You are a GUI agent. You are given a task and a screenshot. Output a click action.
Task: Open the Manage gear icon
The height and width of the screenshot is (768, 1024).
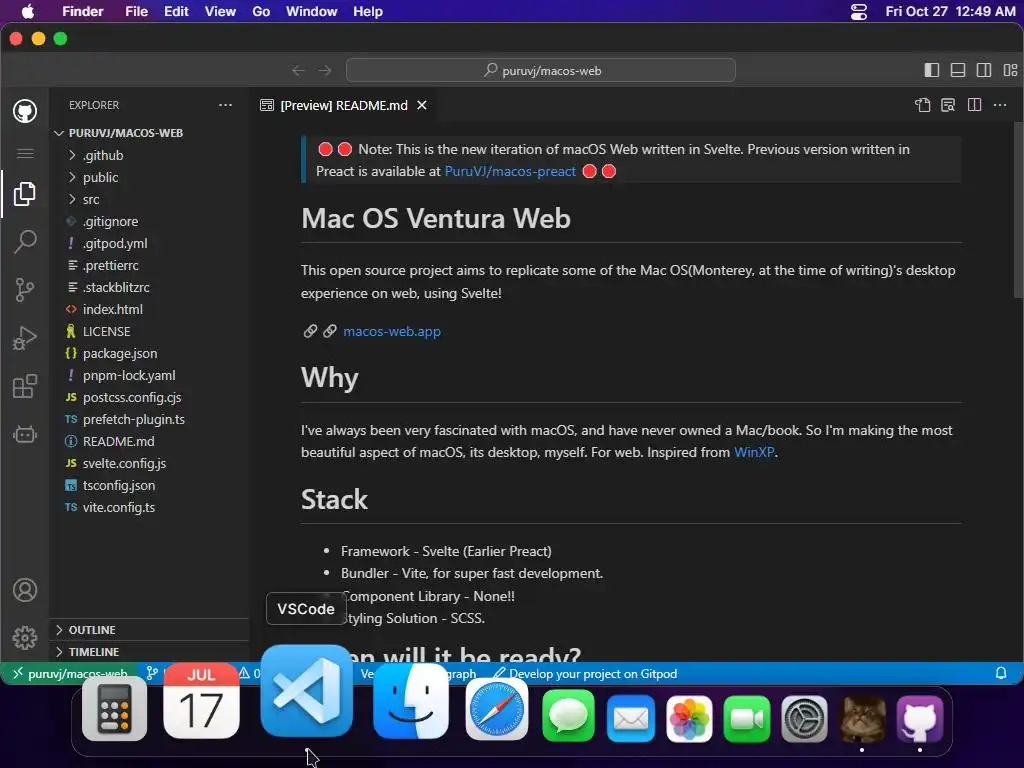(25, 637)
